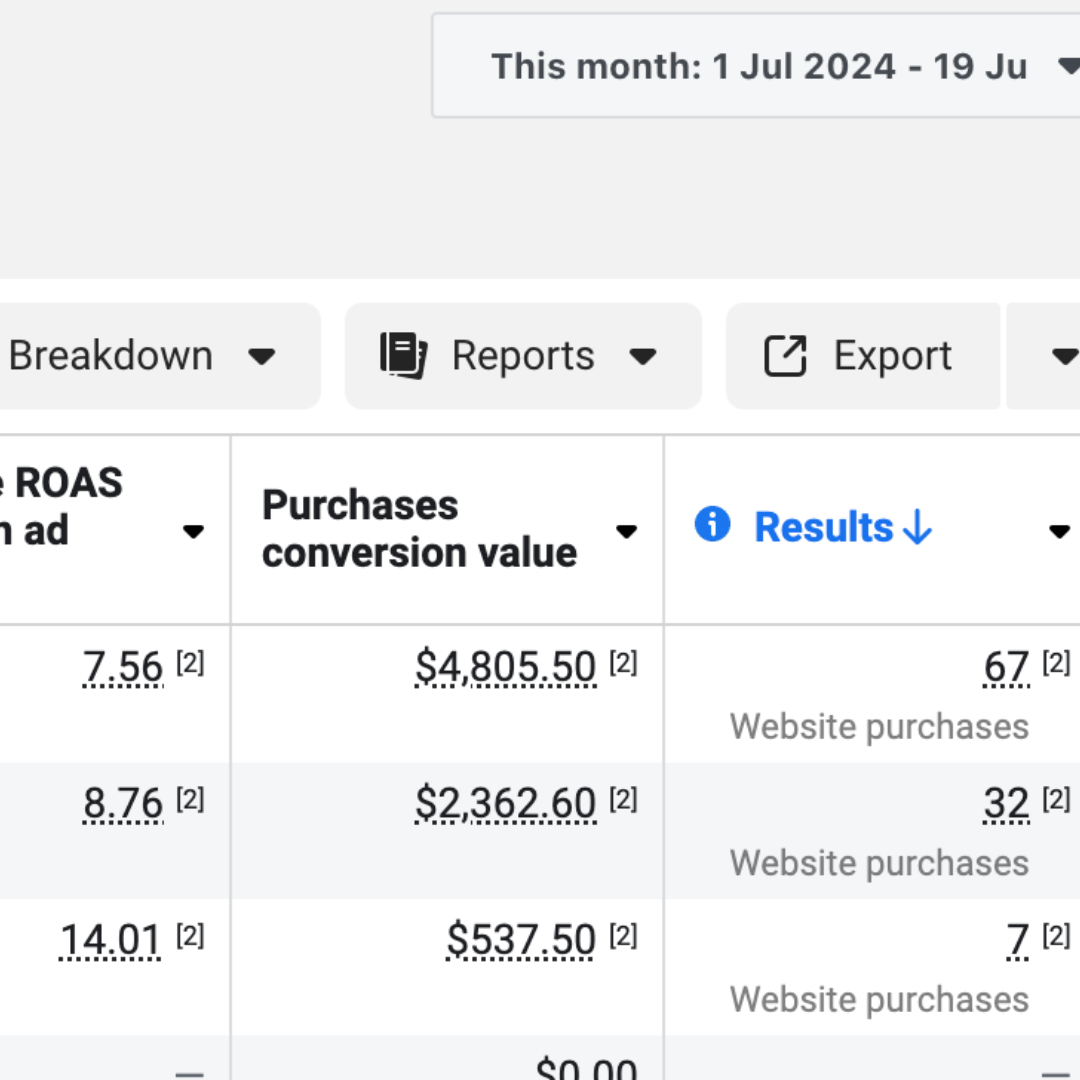This screenshot has height=1080, width=1080.
Task: Expand the date range selector
Action: pyautogui.click(x=1066, y=66)
